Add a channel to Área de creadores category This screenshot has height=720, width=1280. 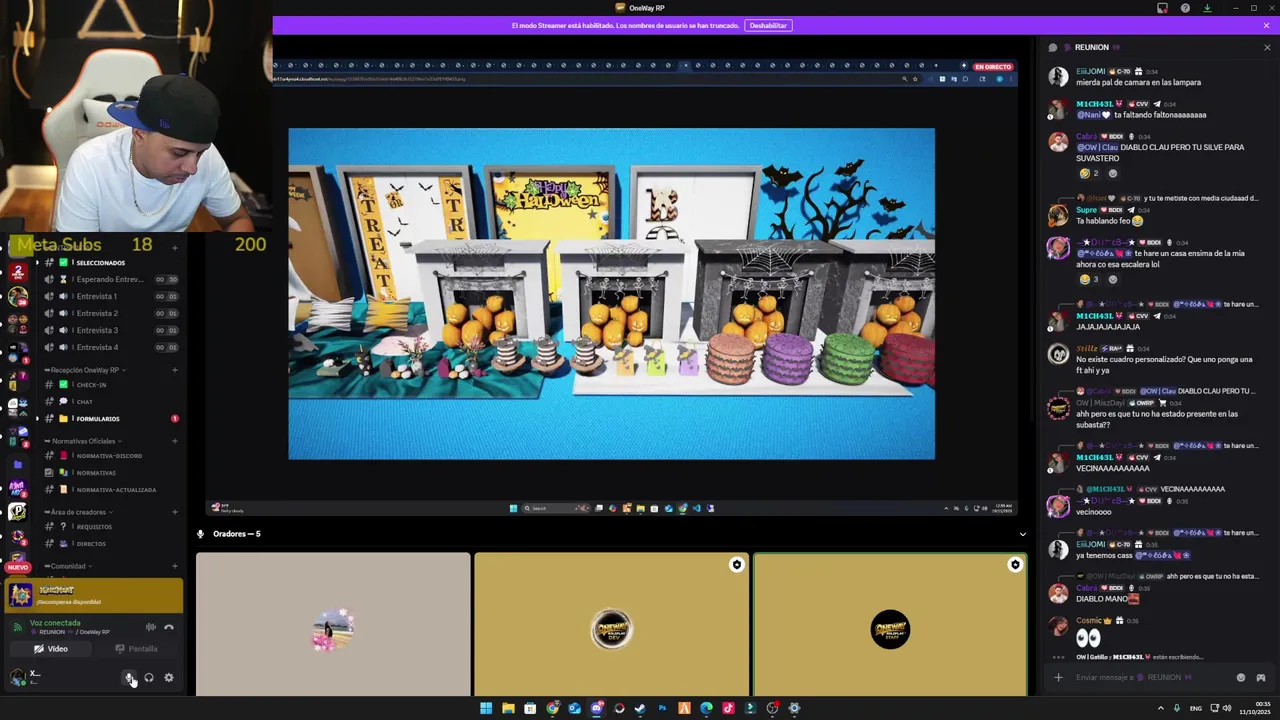pyautogui.click(x=175, y=512)
